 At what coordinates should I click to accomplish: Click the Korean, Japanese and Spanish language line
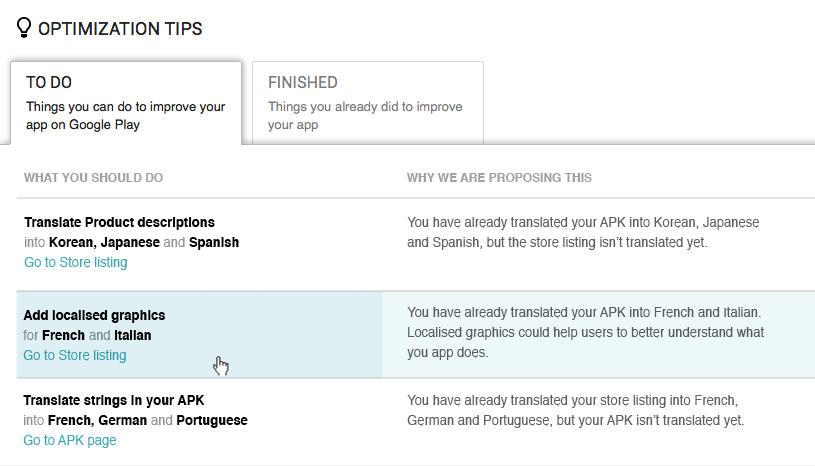131,242
